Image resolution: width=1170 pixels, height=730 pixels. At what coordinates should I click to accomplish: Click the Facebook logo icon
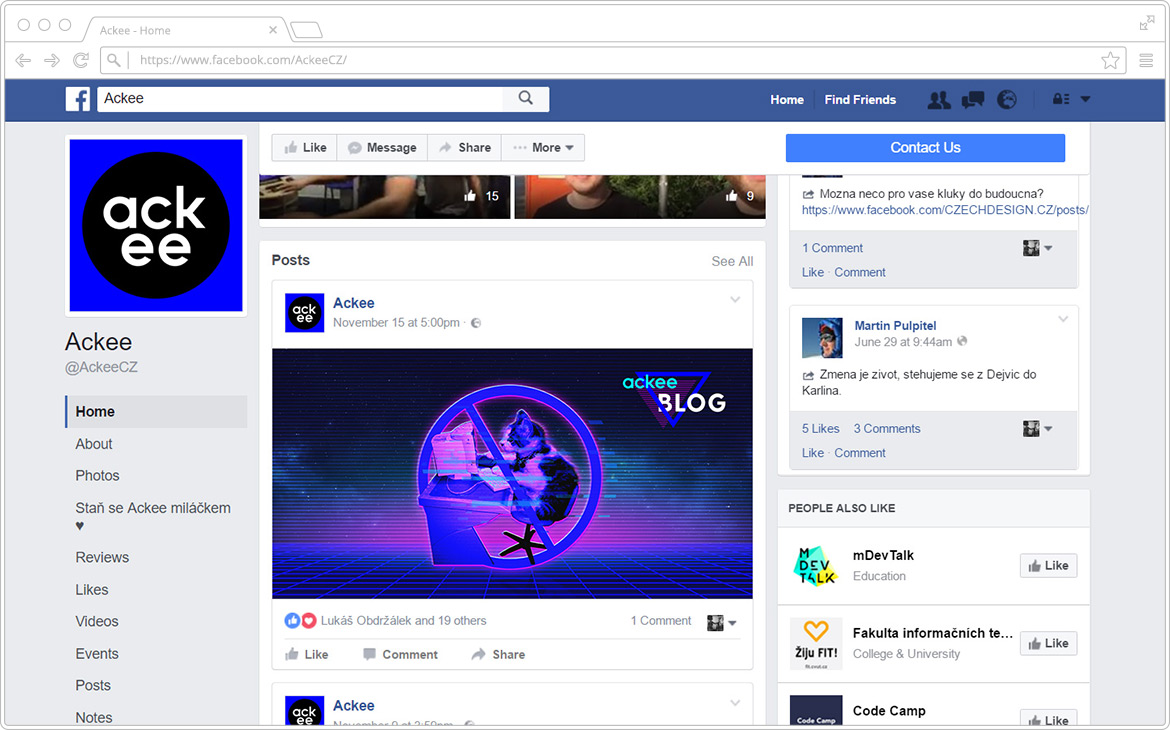(x=78, y=99)
